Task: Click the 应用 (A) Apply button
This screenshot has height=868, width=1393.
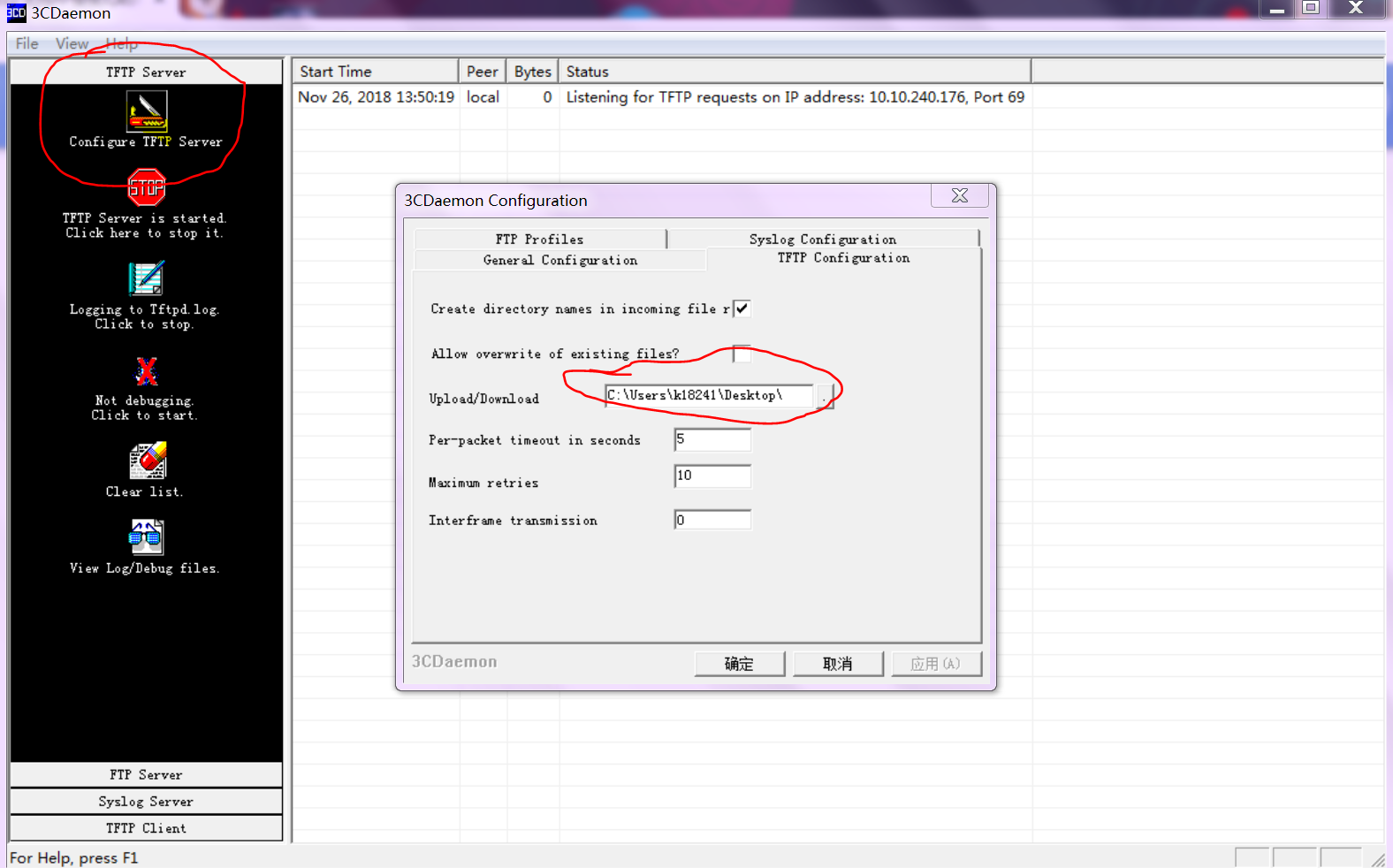Action: tap(936, 664)
